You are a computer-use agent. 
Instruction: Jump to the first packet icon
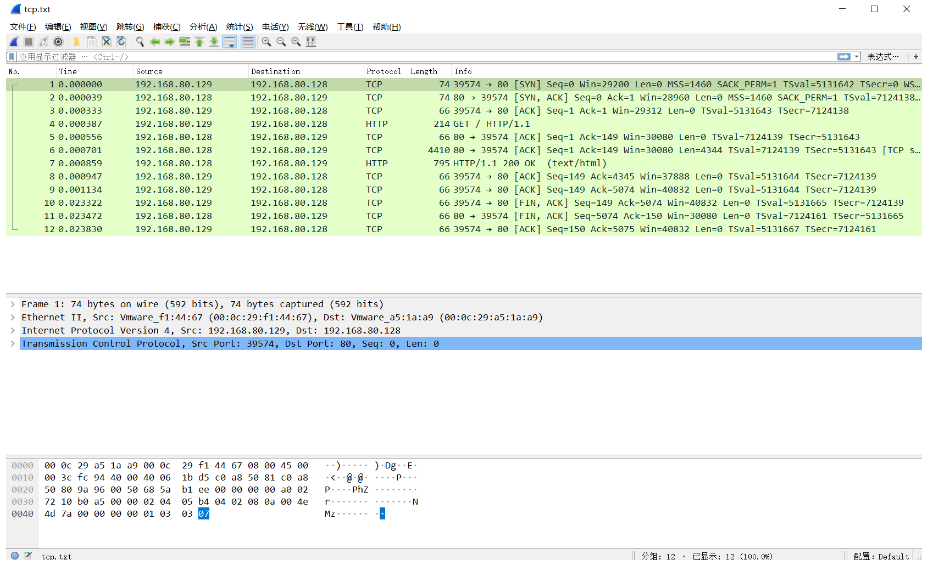(x=200, y=42)
